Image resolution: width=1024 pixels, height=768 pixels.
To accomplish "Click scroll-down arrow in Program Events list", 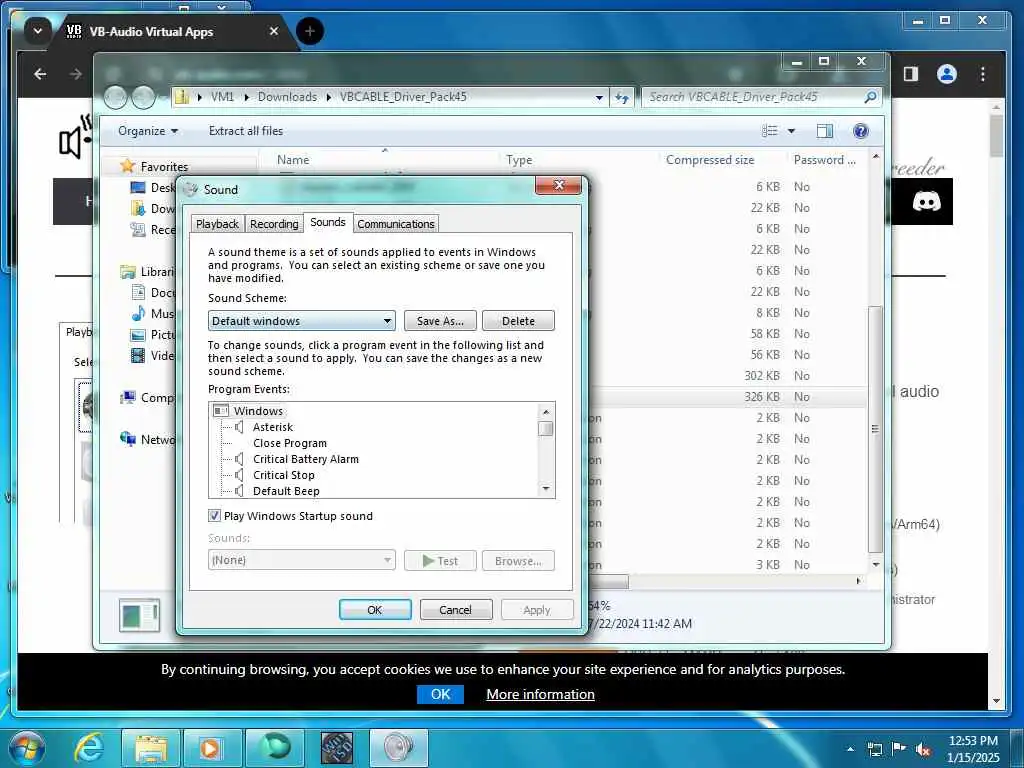I will pos(546,489).
